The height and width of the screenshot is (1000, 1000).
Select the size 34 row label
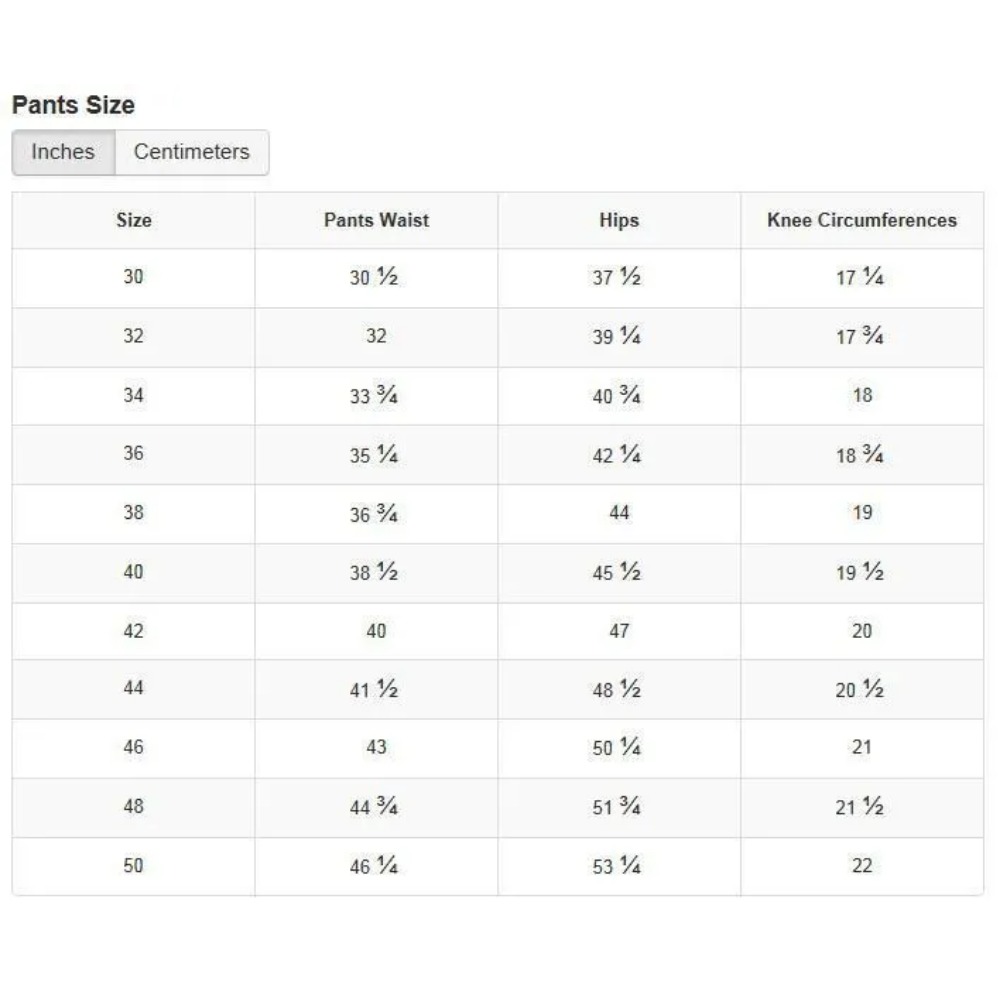[x=133, y=395]
